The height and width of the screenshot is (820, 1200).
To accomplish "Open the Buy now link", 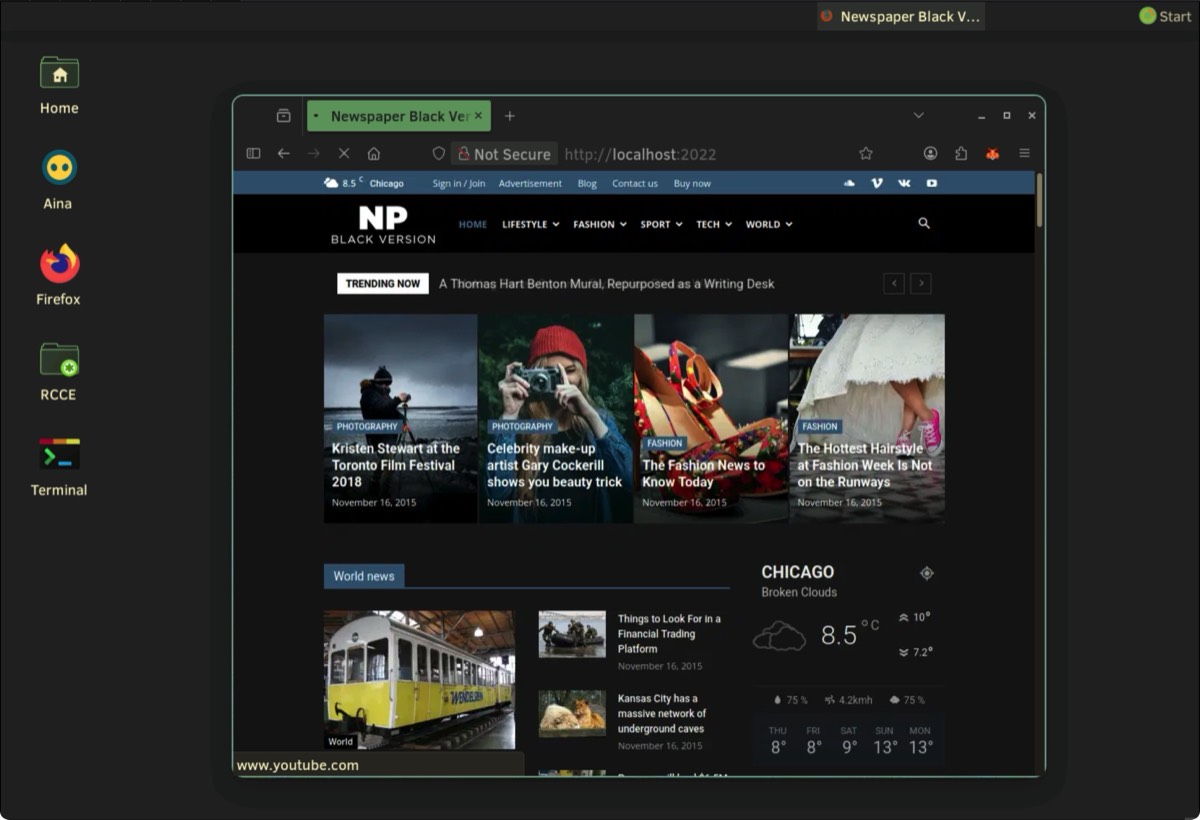I will click(692, 183).
